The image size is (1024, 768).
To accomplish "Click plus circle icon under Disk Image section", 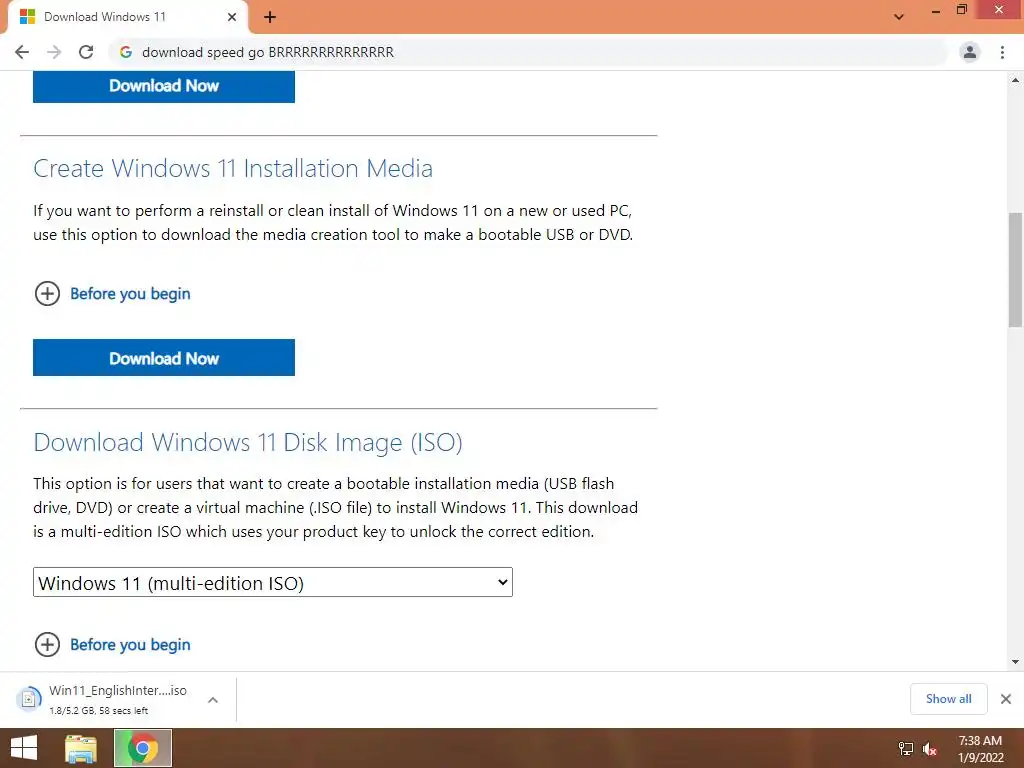I will (47, 645).
